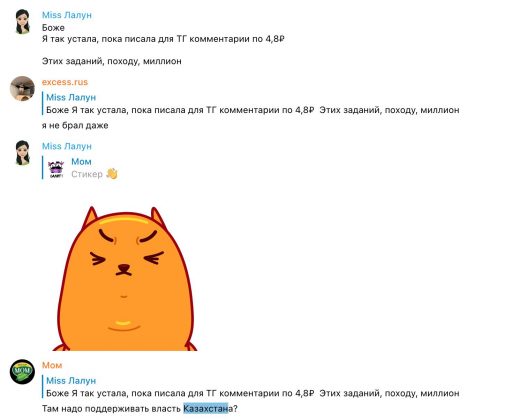Click quoted Мом name in sticker reply
Viewport: 527px width, 420px height.
coord(81,162)
